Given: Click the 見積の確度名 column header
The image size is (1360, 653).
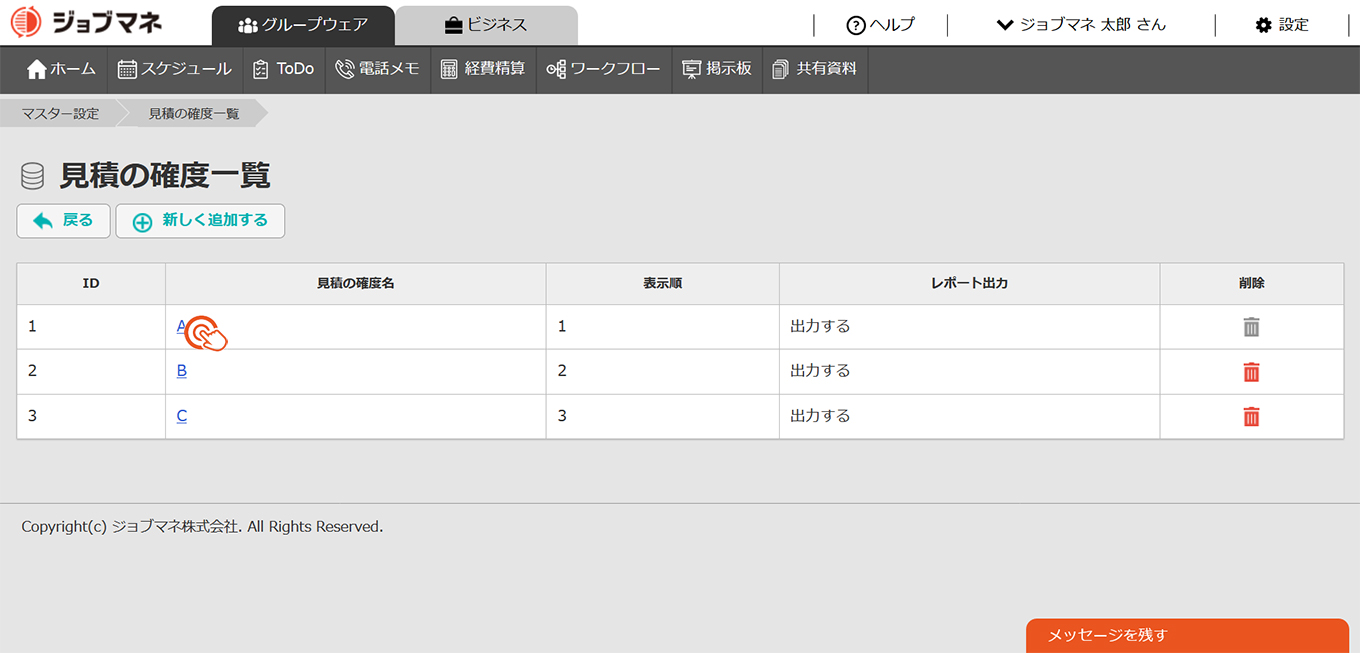Looking at the screenshot, I should [x=356, y=284].
